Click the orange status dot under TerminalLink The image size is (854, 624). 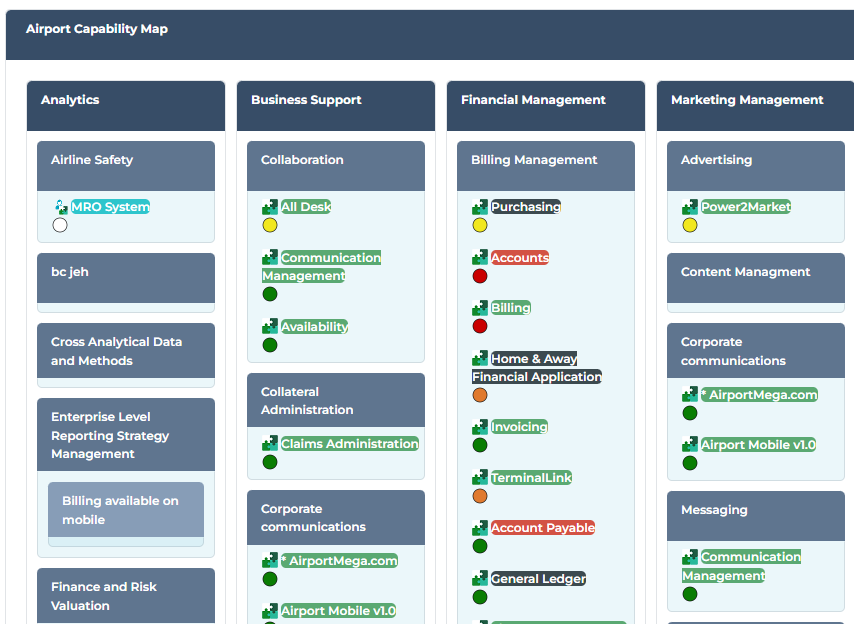click(480, 496)
